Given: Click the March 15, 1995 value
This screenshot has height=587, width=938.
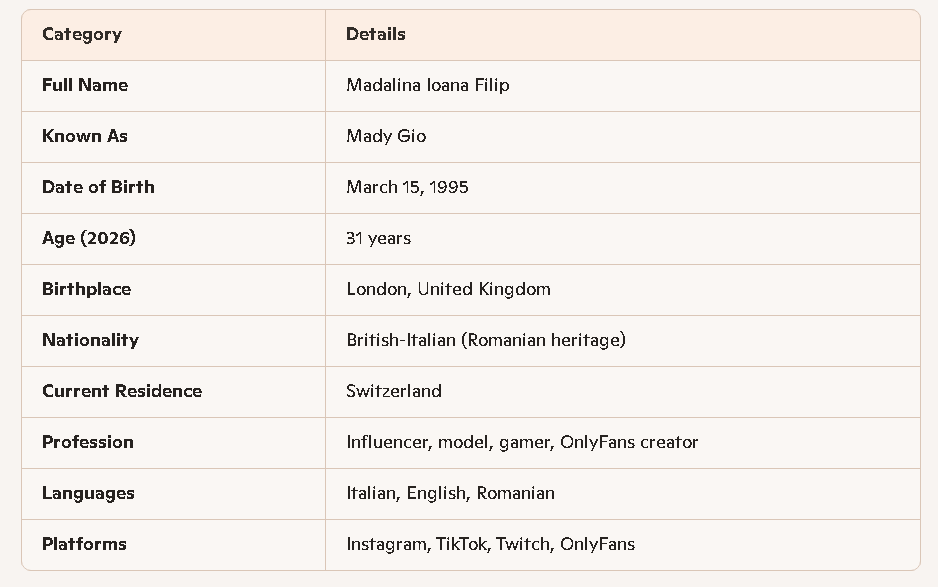Looking at the screenshot, I should click(x=407, y=187).
